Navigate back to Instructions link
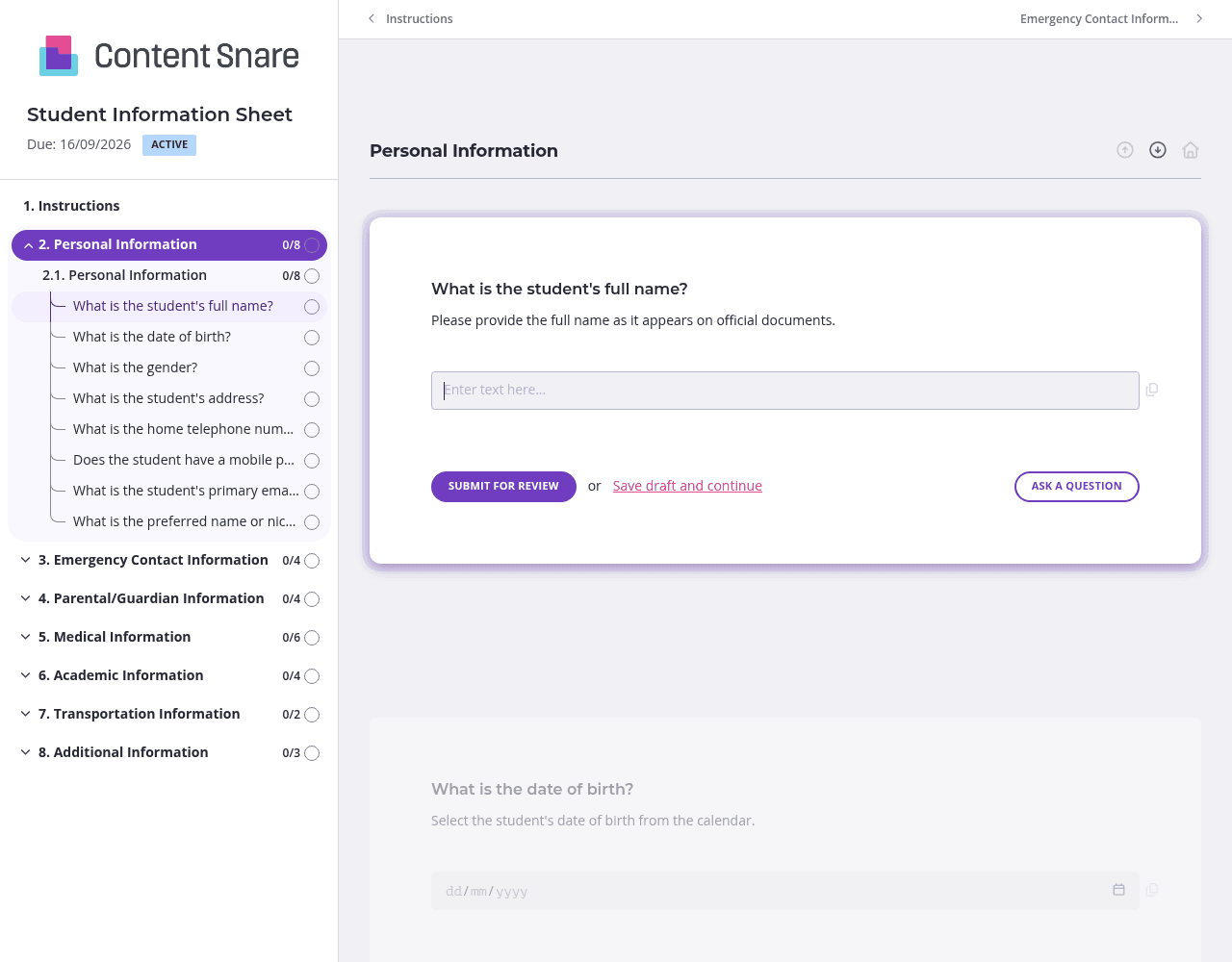The height and width of the screenshot is (962, 1232). [419, 18]
